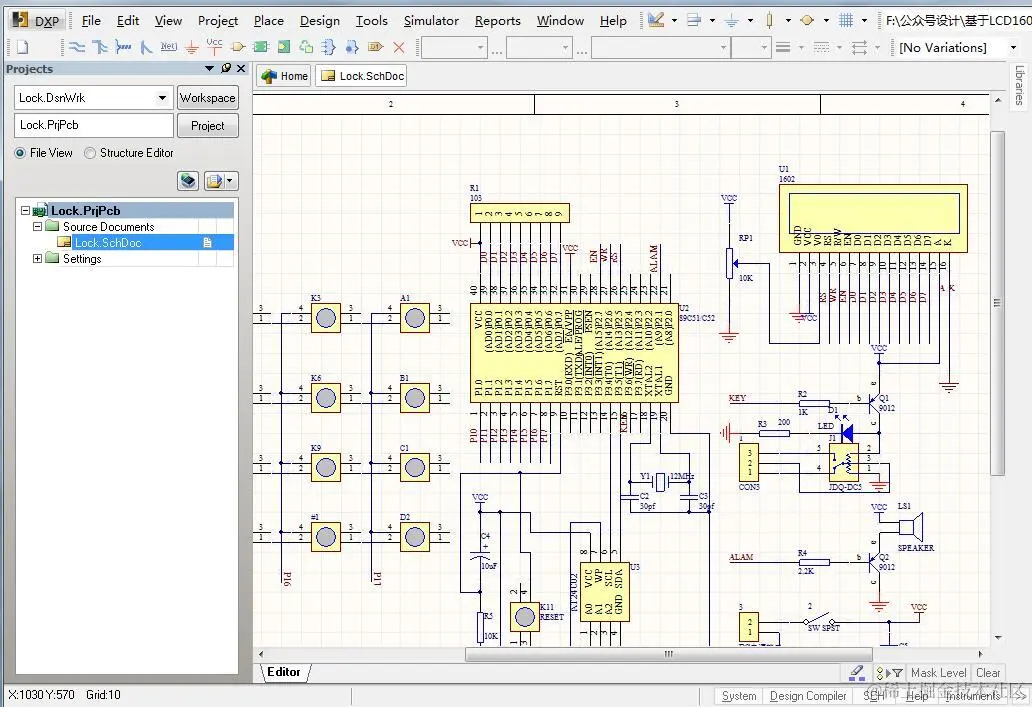Click the Clear button in the status bar
The image size is (1032, 707).
pos(988,672)
